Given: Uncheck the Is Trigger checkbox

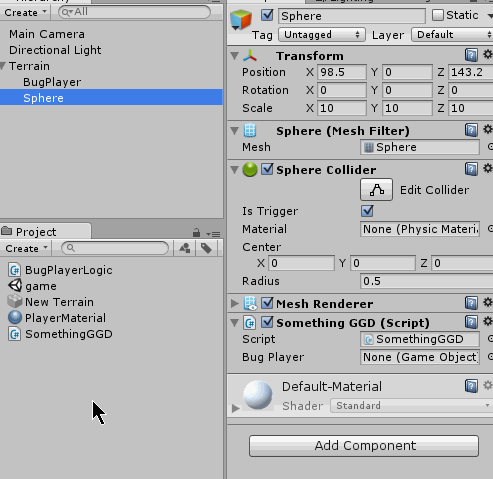Looking at the screenshot, I should 367,211.
